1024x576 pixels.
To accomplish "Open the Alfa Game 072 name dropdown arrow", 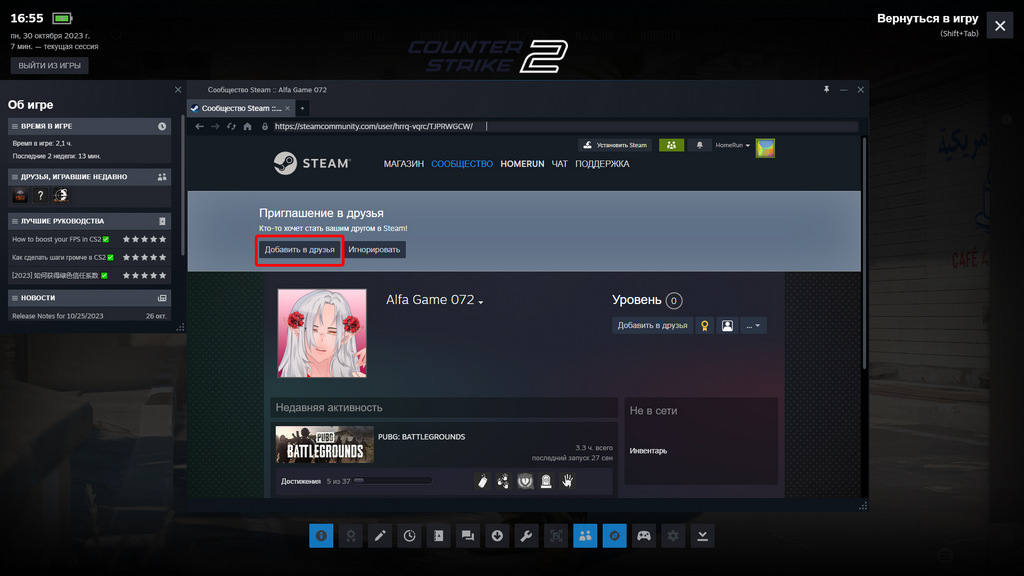I will pos(481,303).
